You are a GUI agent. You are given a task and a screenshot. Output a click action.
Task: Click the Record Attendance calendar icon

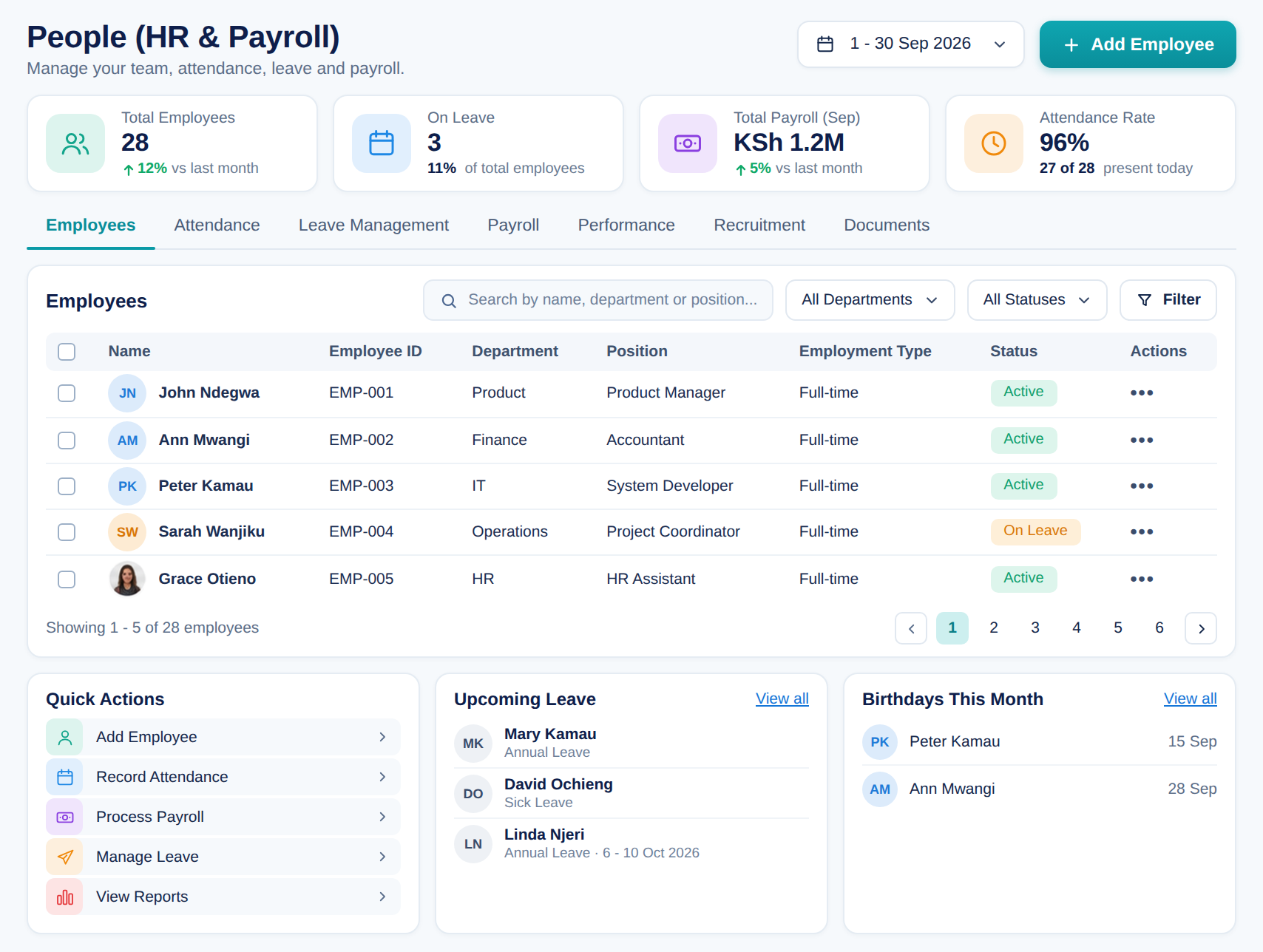65,777
